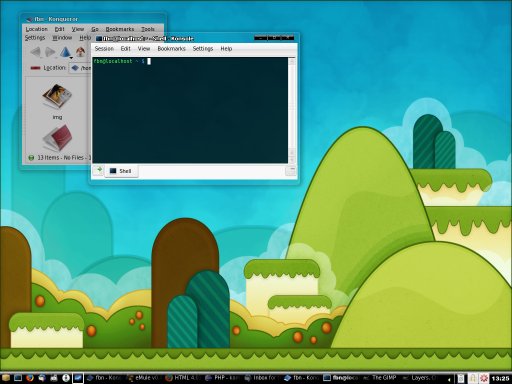Go forward with Konqueror's Forward arrow
The width and height of the screenshot is (512, 384).
(50, 52)
